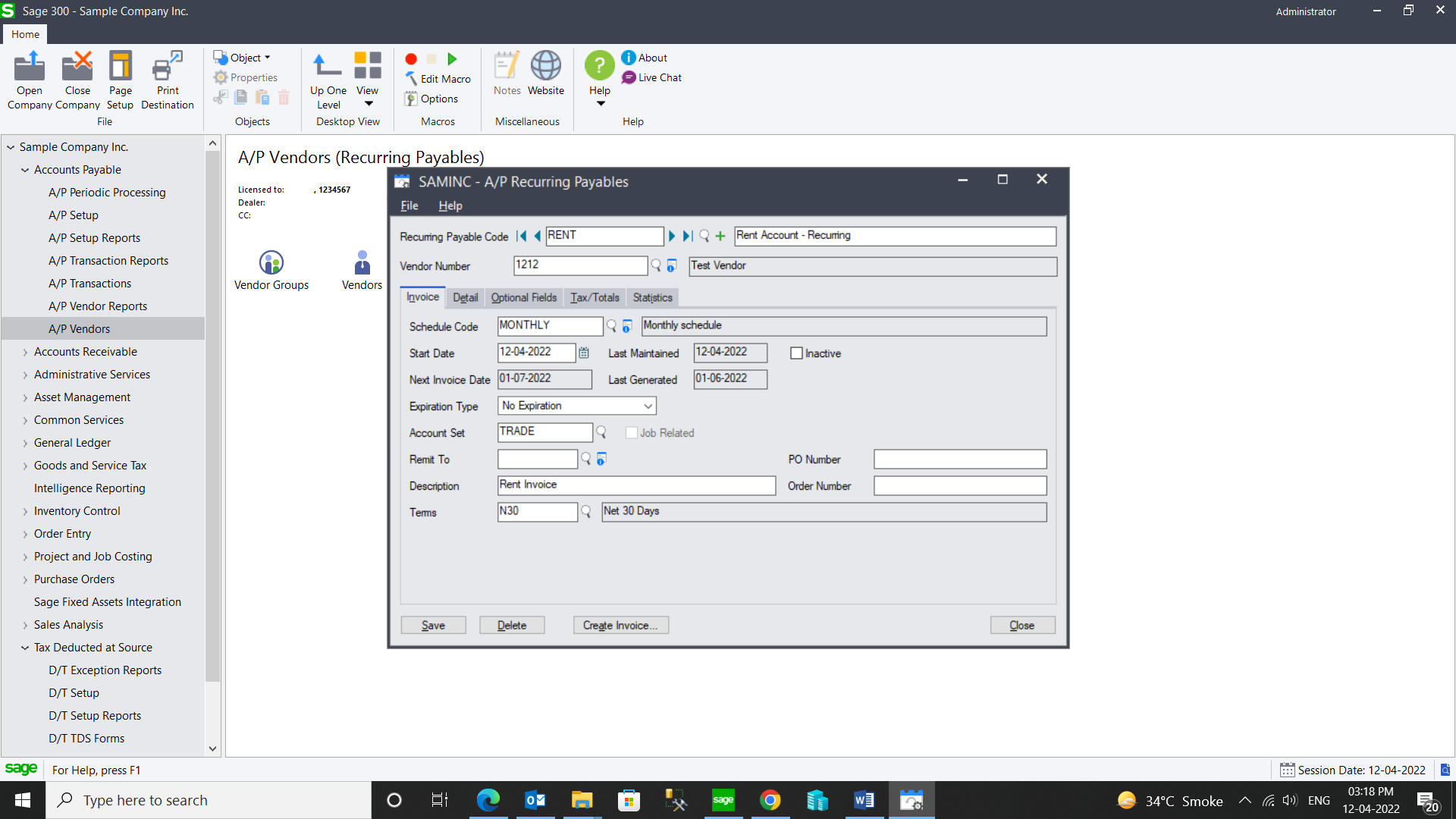Expand the Accounts Receivable tree node

(24, 351)
